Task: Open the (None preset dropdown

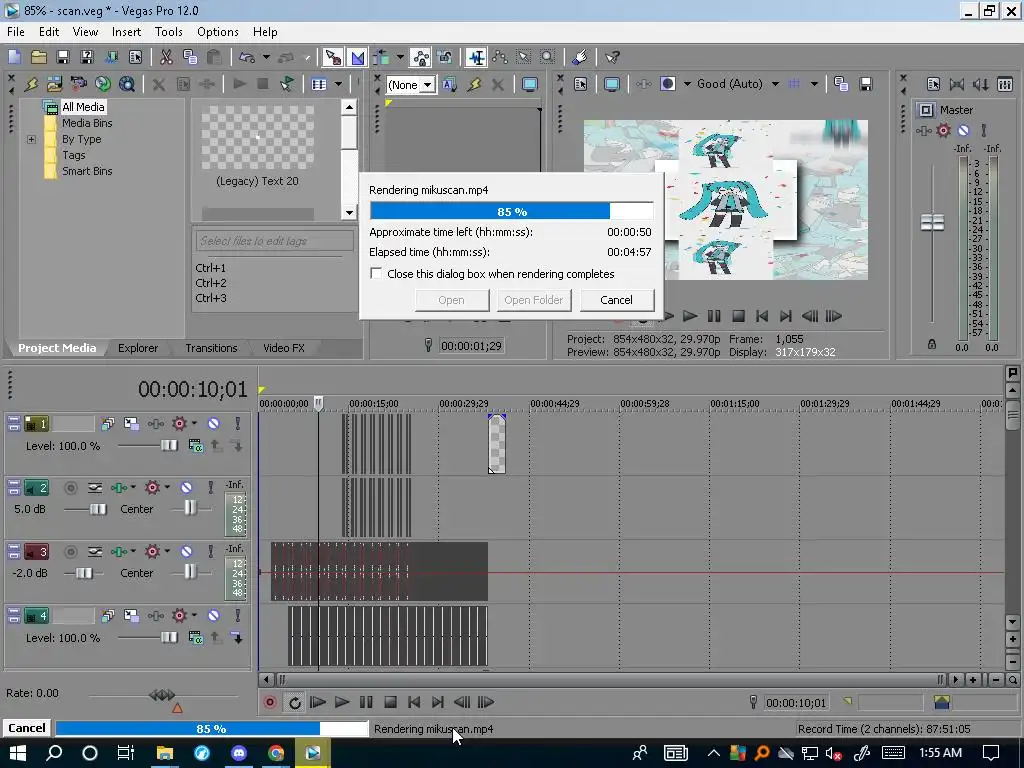Action: tap(427, 85)
